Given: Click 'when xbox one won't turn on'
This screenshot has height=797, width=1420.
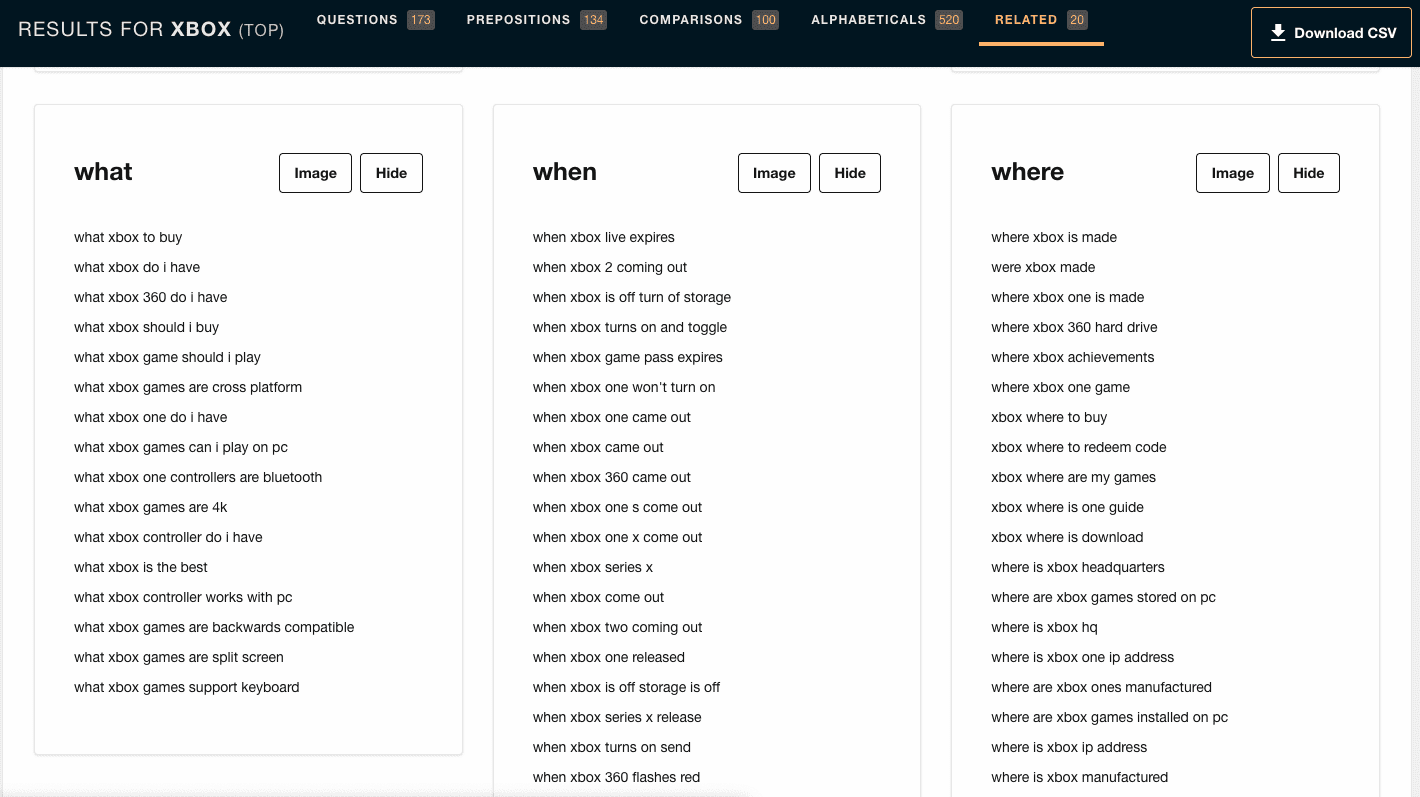Looking at the screenshot, I should click(x=624, y=387).
